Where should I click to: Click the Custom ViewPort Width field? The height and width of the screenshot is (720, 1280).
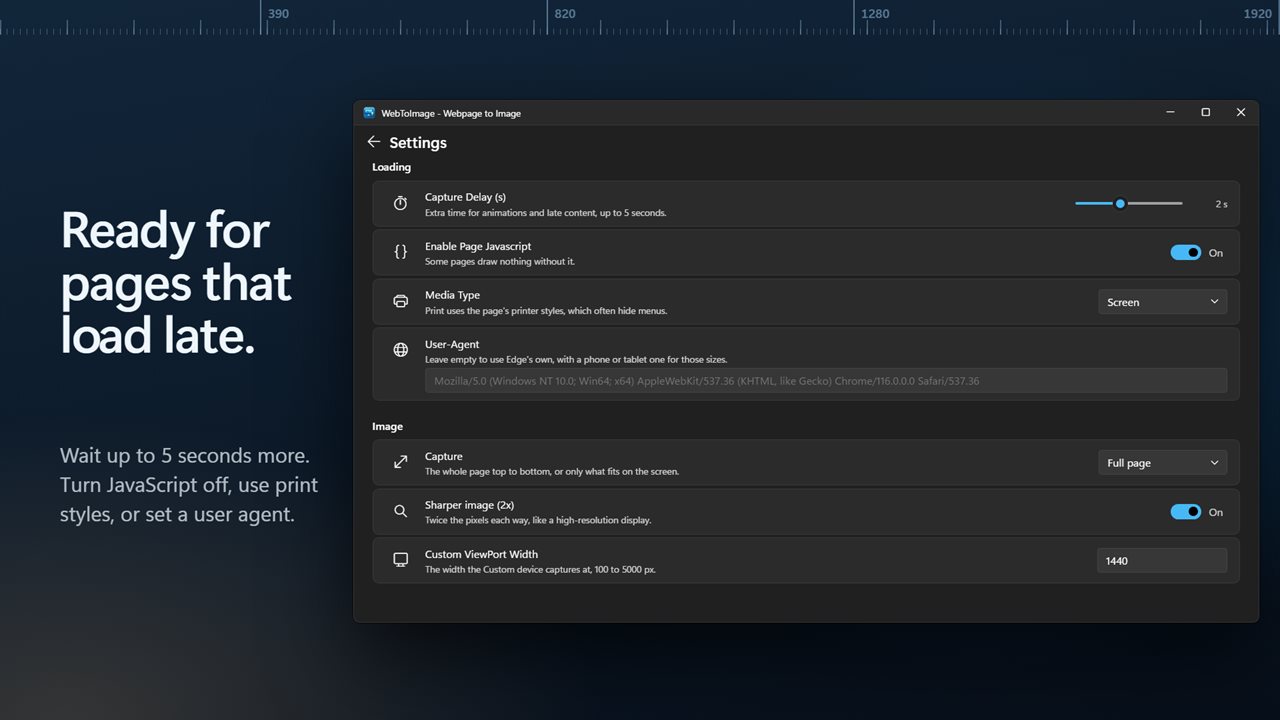[x=1162, y=561]
